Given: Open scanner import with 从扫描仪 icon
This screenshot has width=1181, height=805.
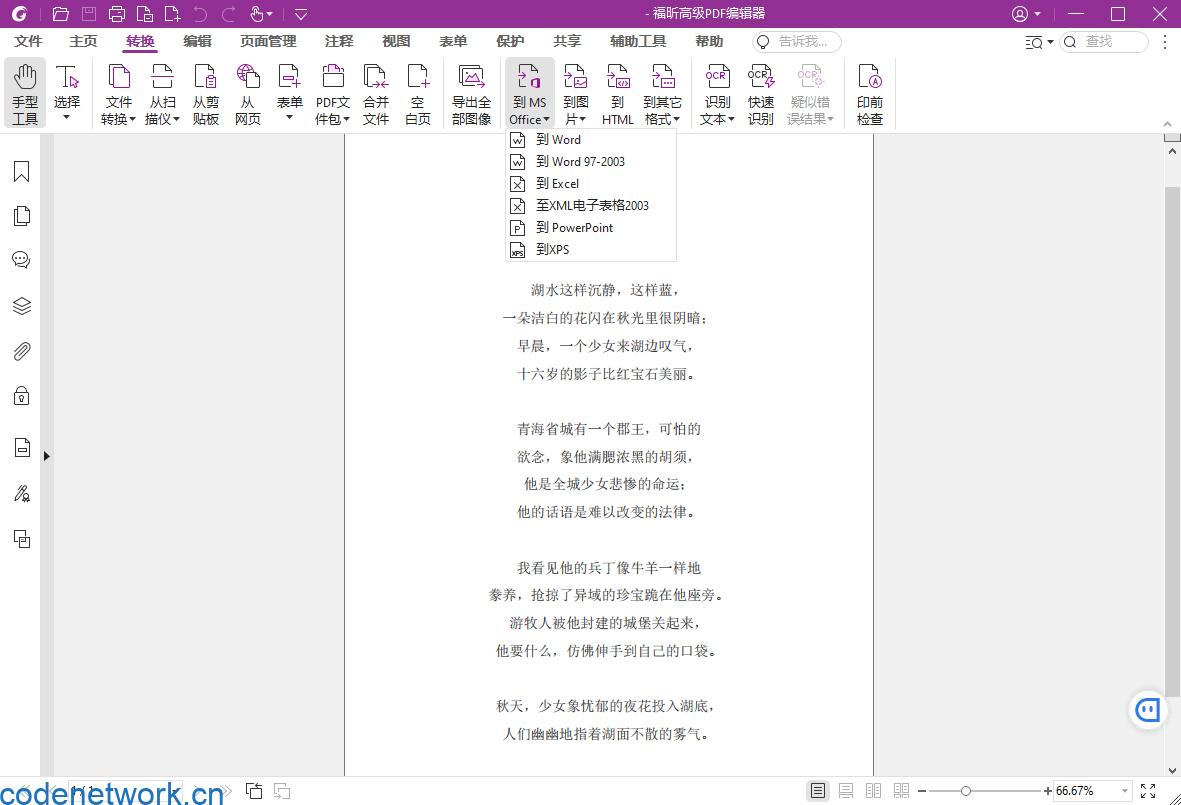Looking at the screenshot, I should (x=162, y=92).
